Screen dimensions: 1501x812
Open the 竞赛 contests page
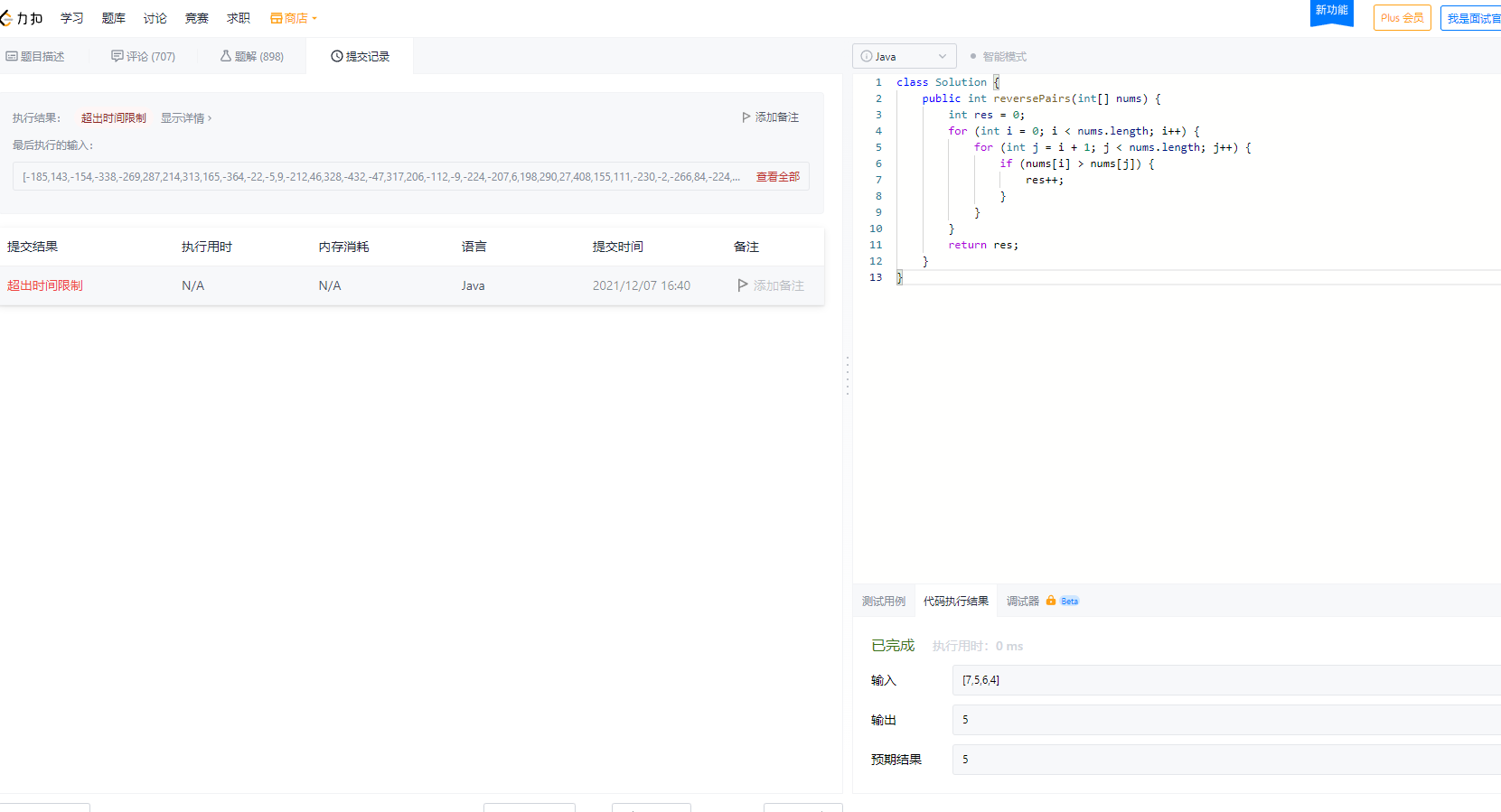[197, 18]
